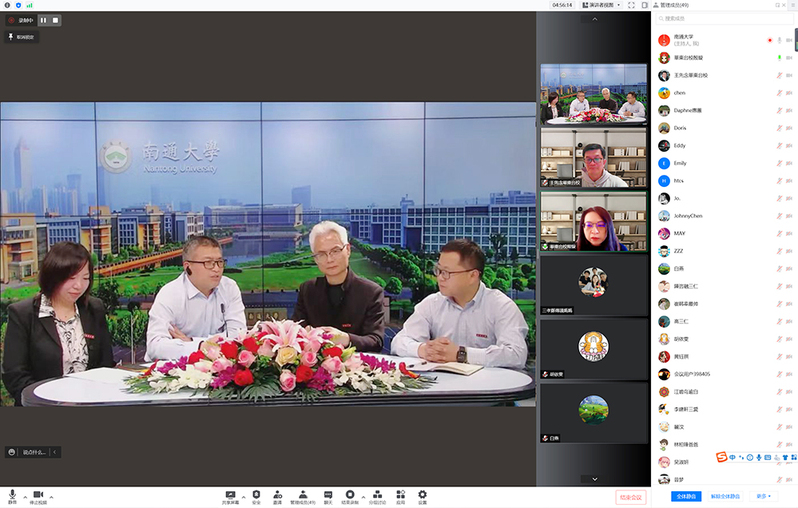This screenshot has width=798, height=508.
Task: Open meeting Settings (设置) gear
Action: click(x=422, y=496)
